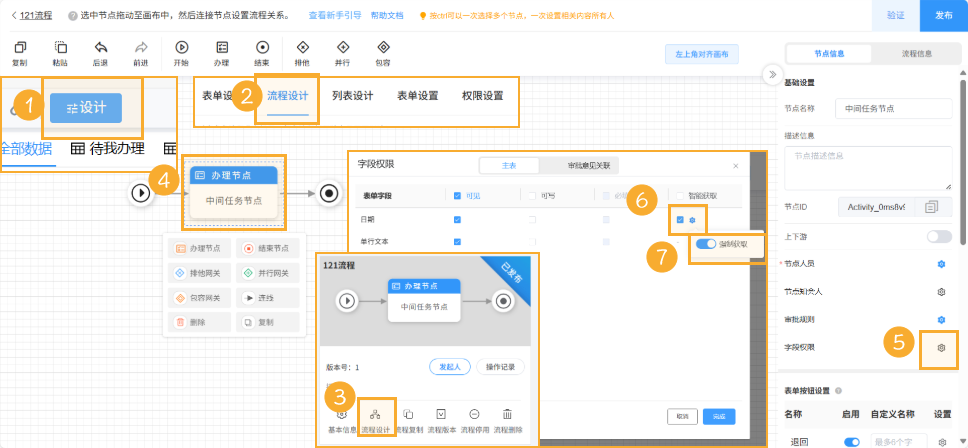This screenshot has height=448, width=968.
Task: Click the end circle on the main canvas
Action: point(329,193)
